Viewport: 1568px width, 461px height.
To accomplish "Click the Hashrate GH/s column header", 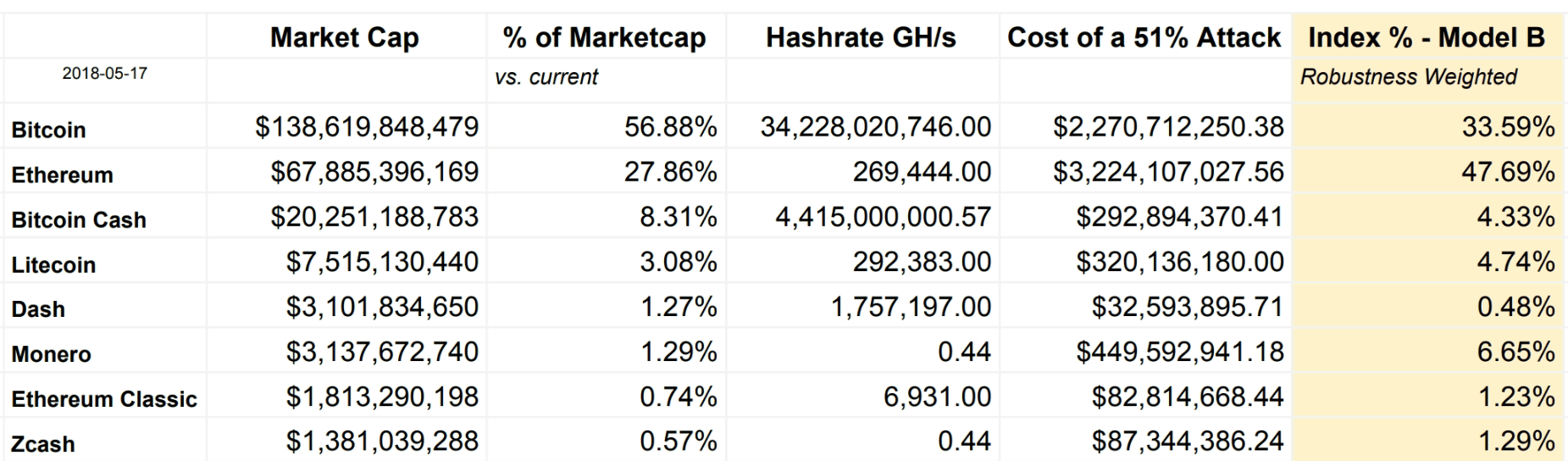I will point(861,37).
